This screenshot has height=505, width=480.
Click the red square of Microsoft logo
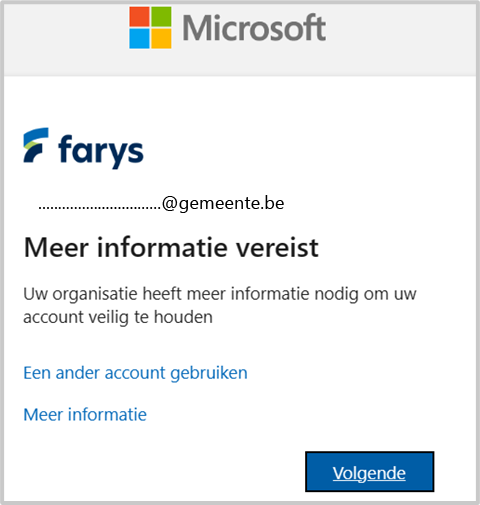[x=139, y=17]
